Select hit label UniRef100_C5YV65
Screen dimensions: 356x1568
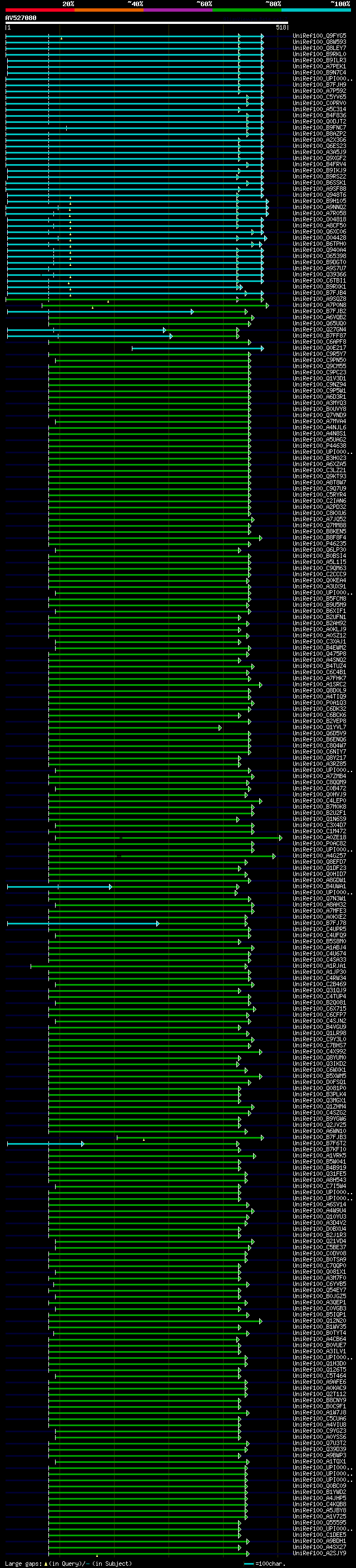[x=319, y=97]
